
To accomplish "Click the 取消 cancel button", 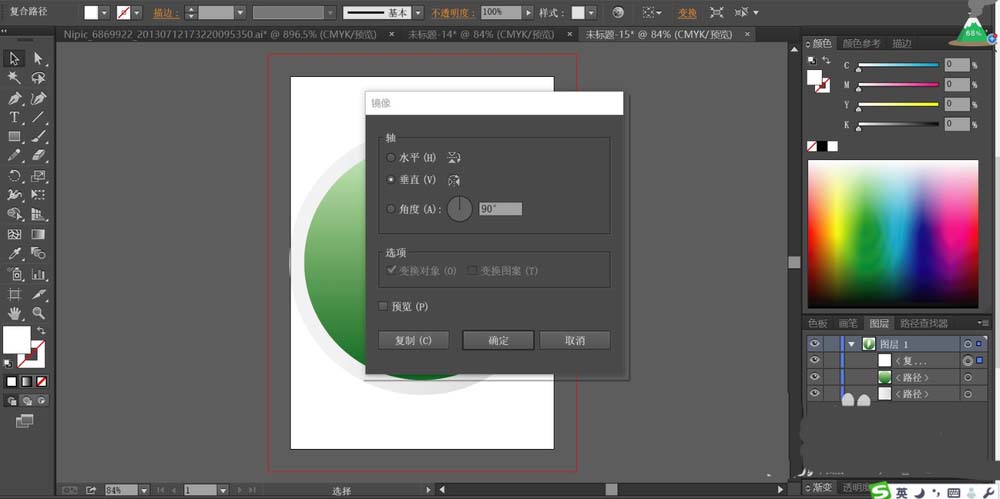I will (575, 341).
